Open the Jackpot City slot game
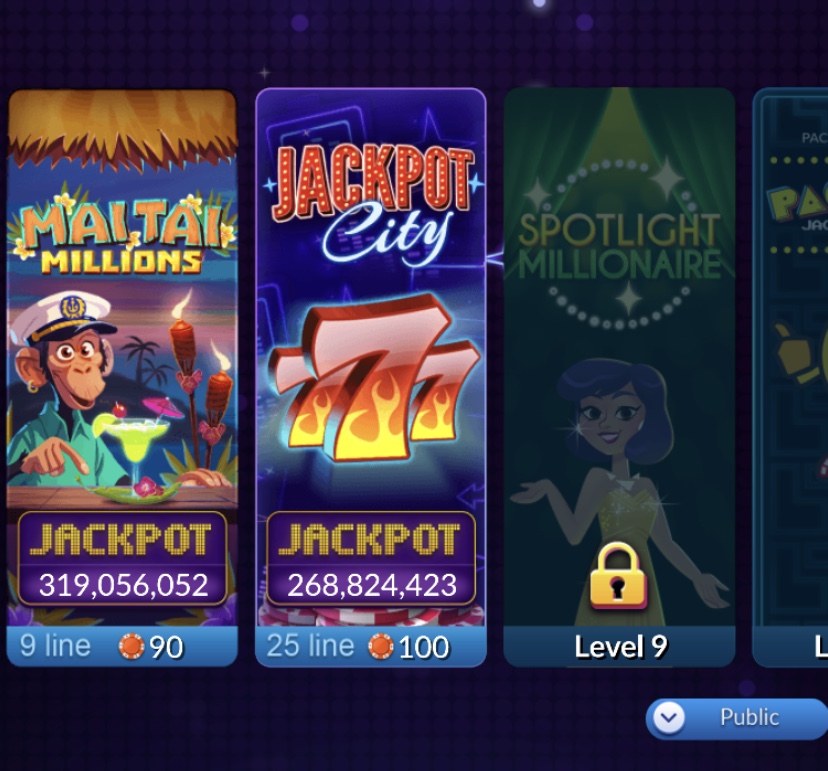Screen dimensions: 828x771 pyautogui.click(x=371, y=378)
